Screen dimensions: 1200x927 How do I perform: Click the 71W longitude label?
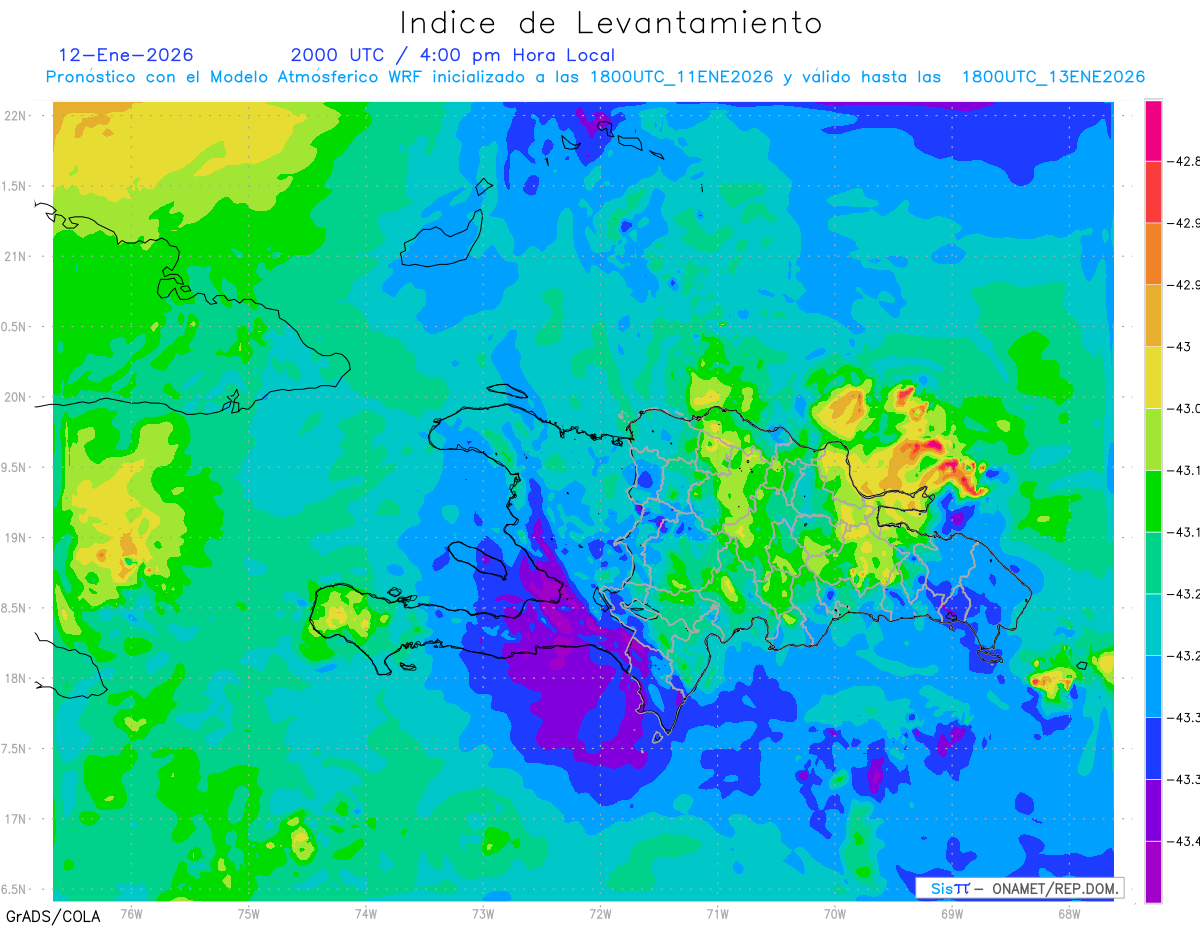717,913
